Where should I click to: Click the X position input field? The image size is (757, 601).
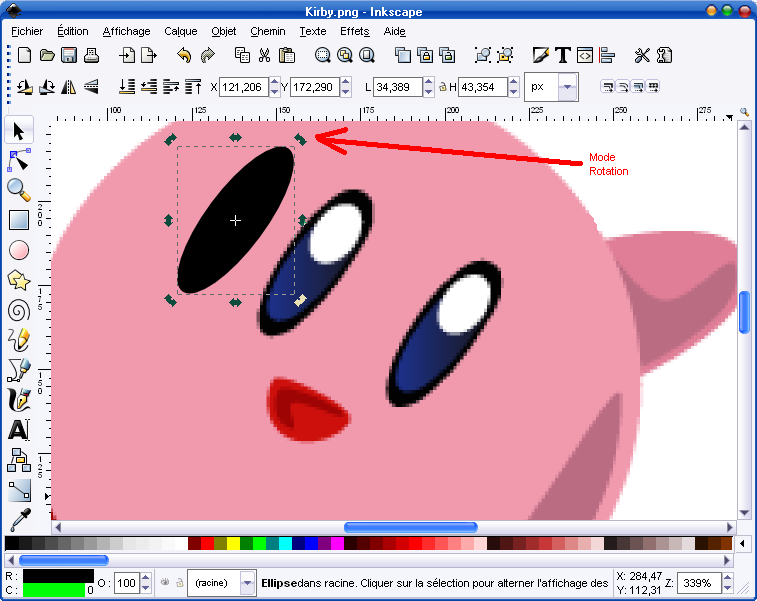(244, 87)
